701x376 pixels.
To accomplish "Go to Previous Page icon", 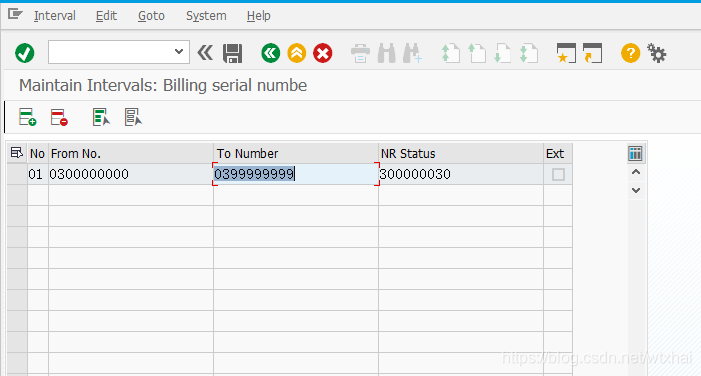I will (x=477, y=53).
